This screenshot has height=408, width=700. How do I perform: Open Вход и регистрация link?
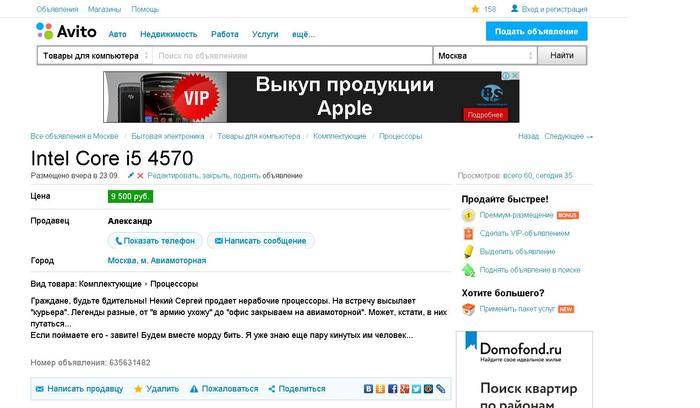point(554,9)
